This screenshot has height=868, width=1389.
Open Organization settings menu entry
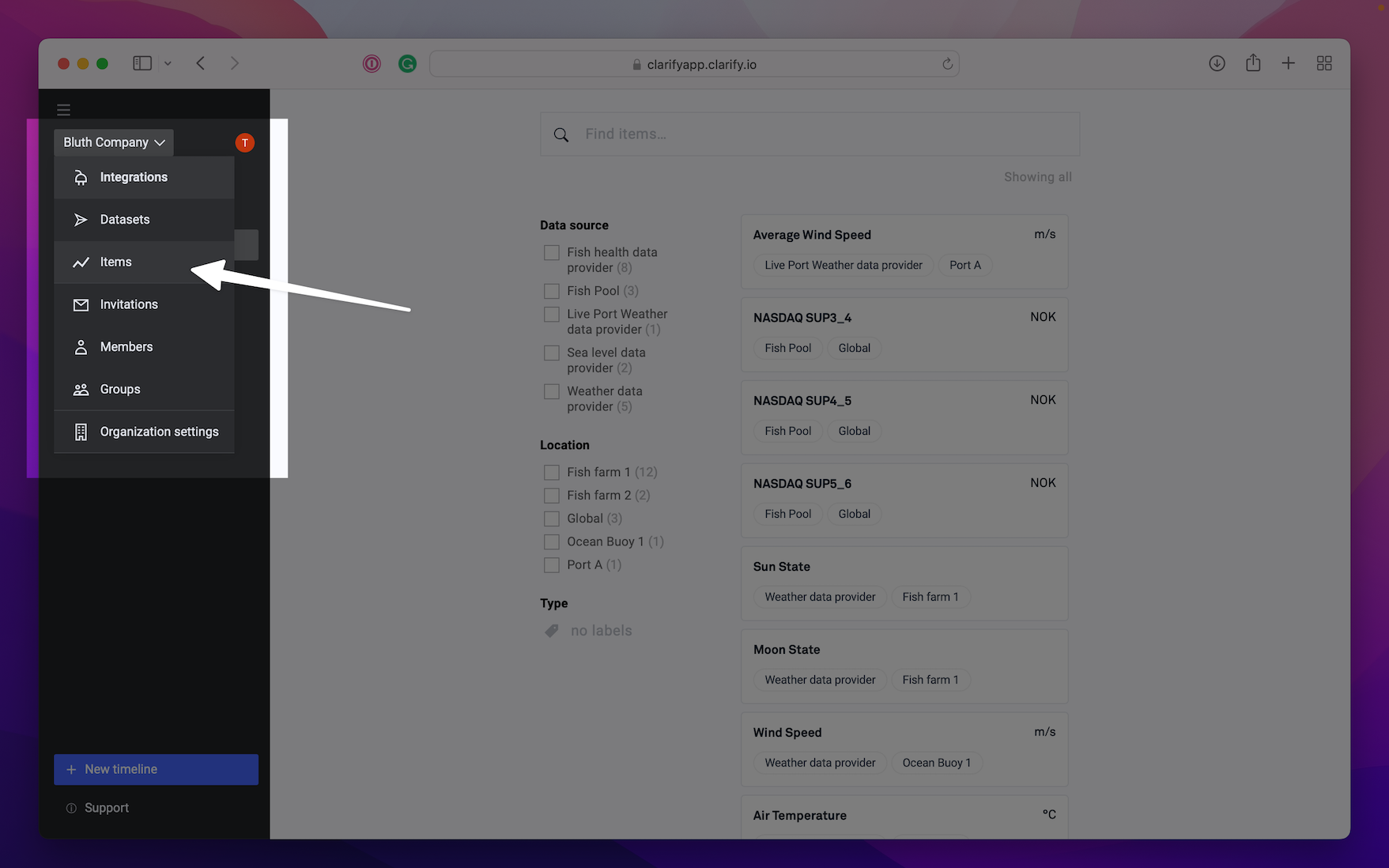click(159, 432)
